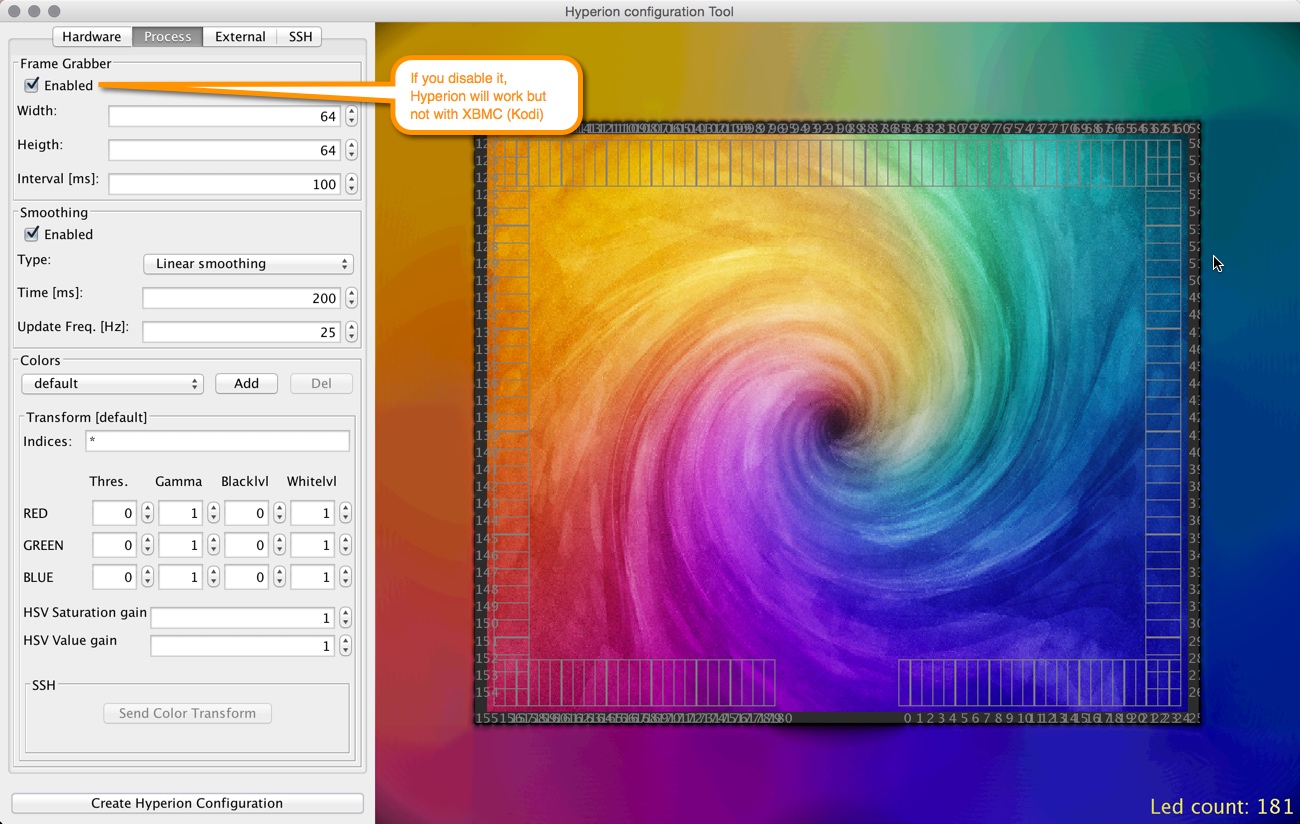Click the GREEN Thres. value field
Screen dimensions: 1300x824
(x=114, y=546)
